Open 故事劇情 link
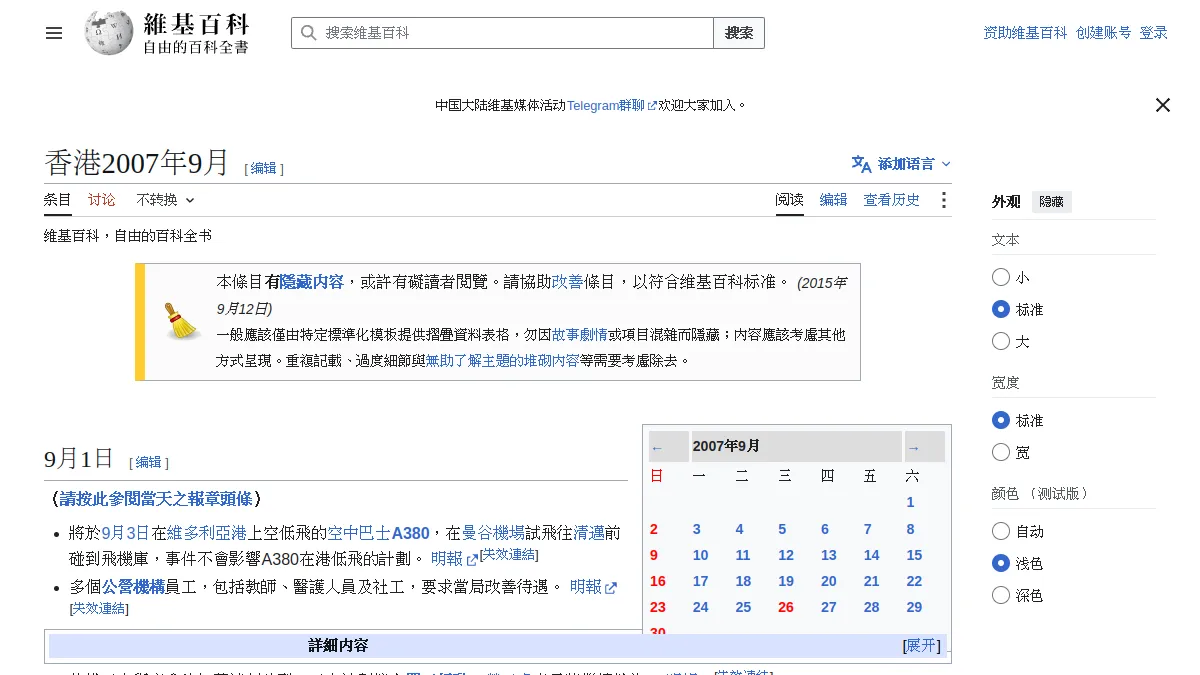The image size is (1200, 675). coord(580,335)
